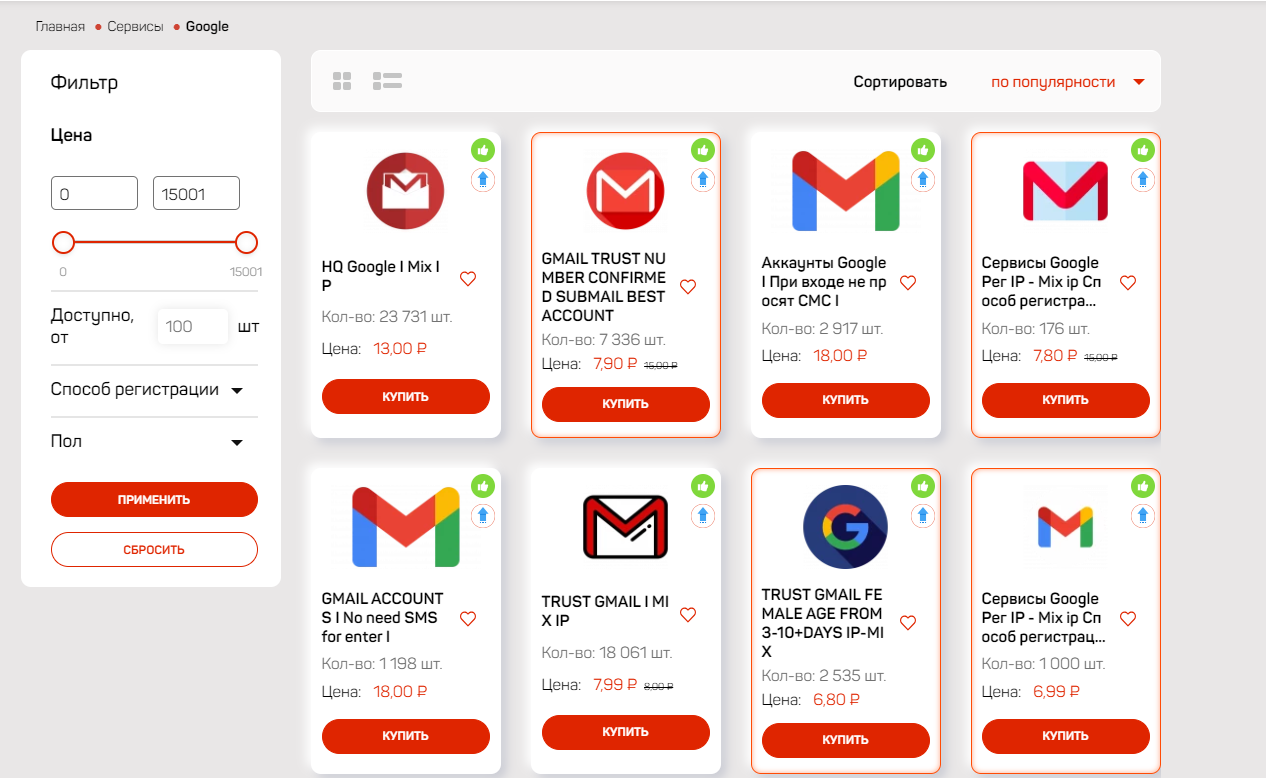Open title 'GMAIL TRUST NUMBER CONFIRMED SUBMAIL BEST ACCOUNT'

tap(604, 287)
